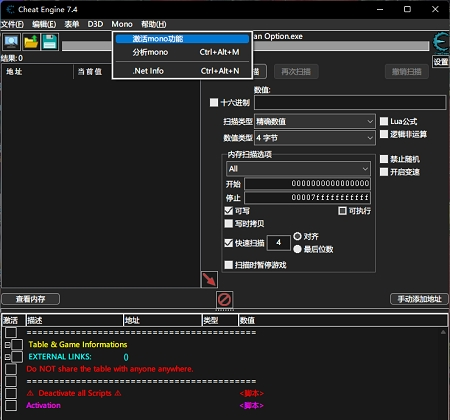
Task: Open the D3D menu
Action: tap(95, 24)
